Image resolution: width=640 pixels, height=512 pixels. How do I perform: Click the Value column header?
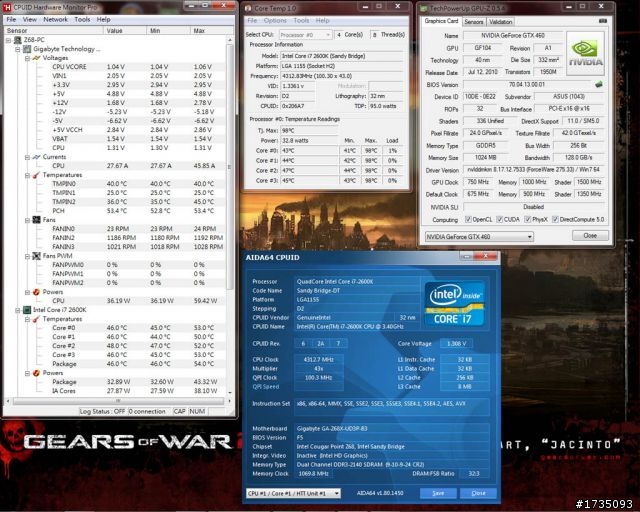(x=125, y=31)
